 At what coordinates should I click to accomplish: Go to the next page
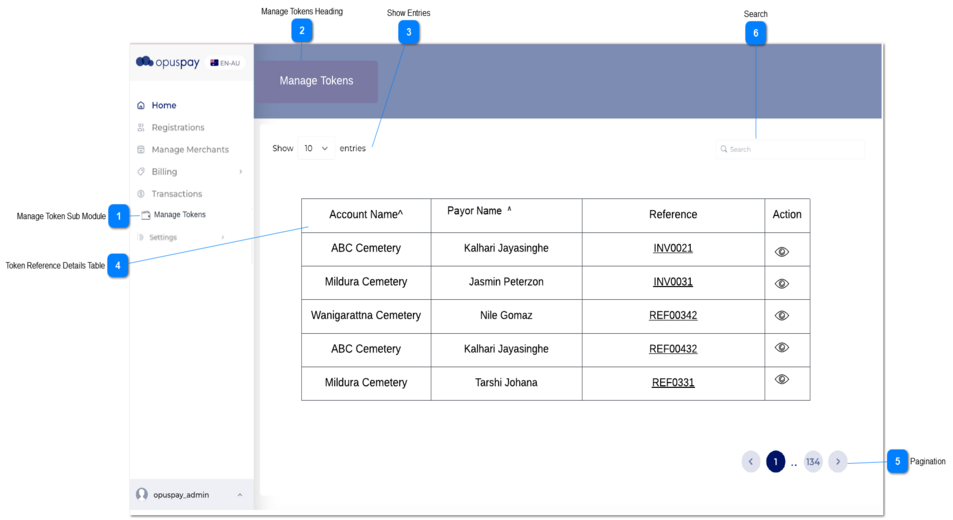pyautogui.click(x=838, y=462)
